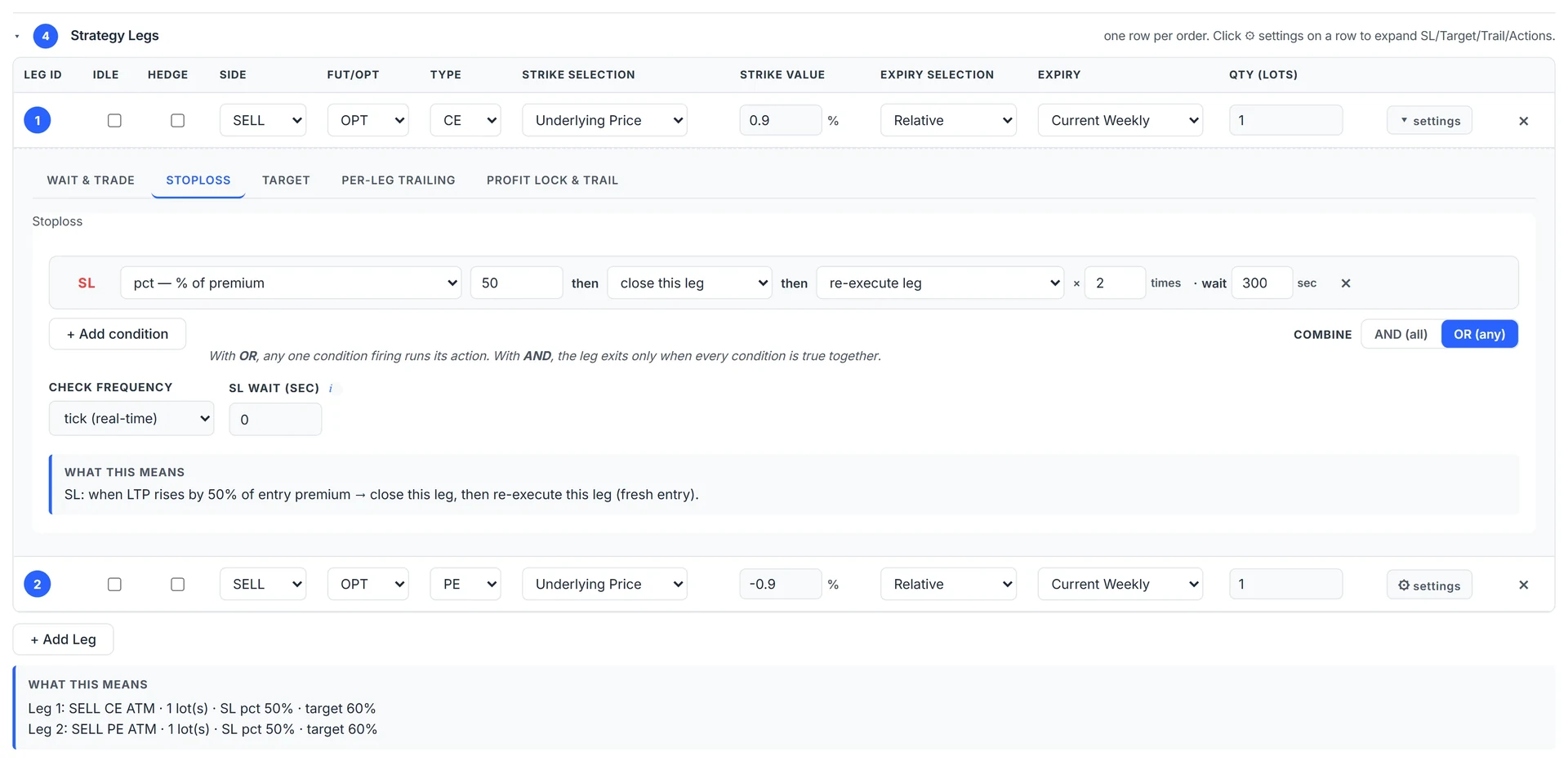Click Add Leg button
Image resolution: width=1568 pixels, height=761 pixels.
pyautogui.click(x=63, y=639)
